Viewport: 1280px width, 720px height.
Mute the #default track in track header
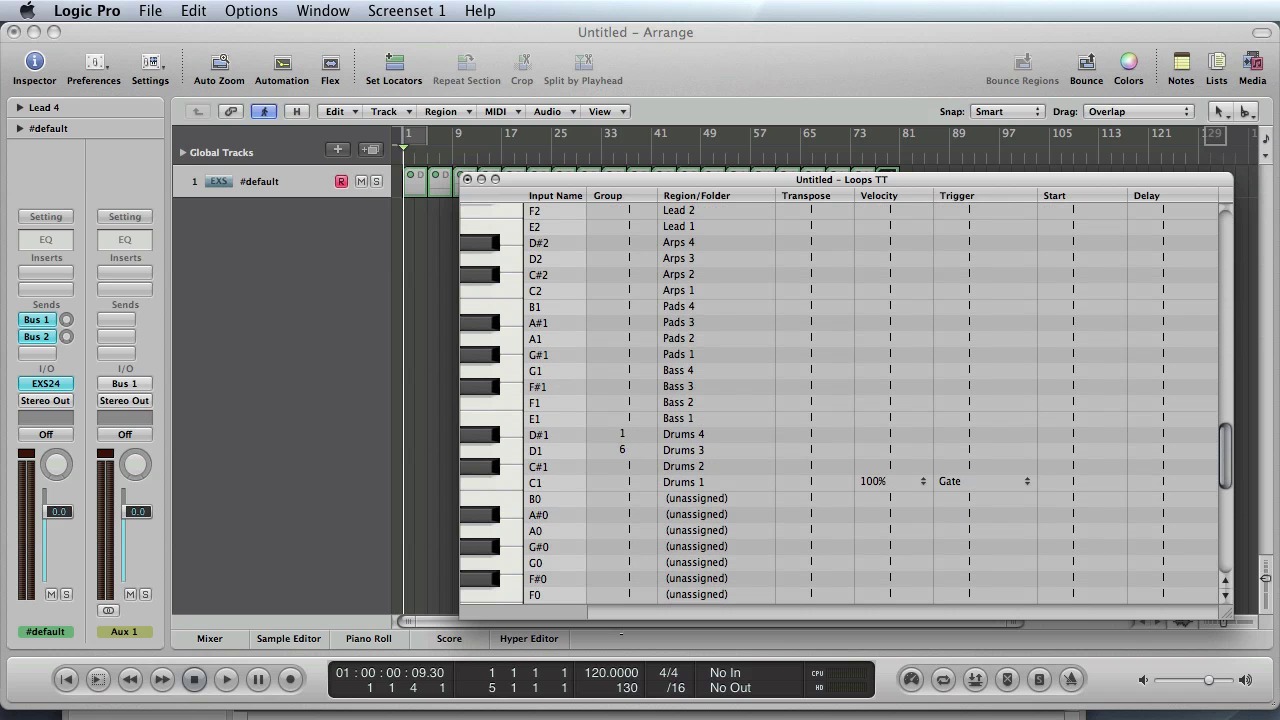click(361, 181)
